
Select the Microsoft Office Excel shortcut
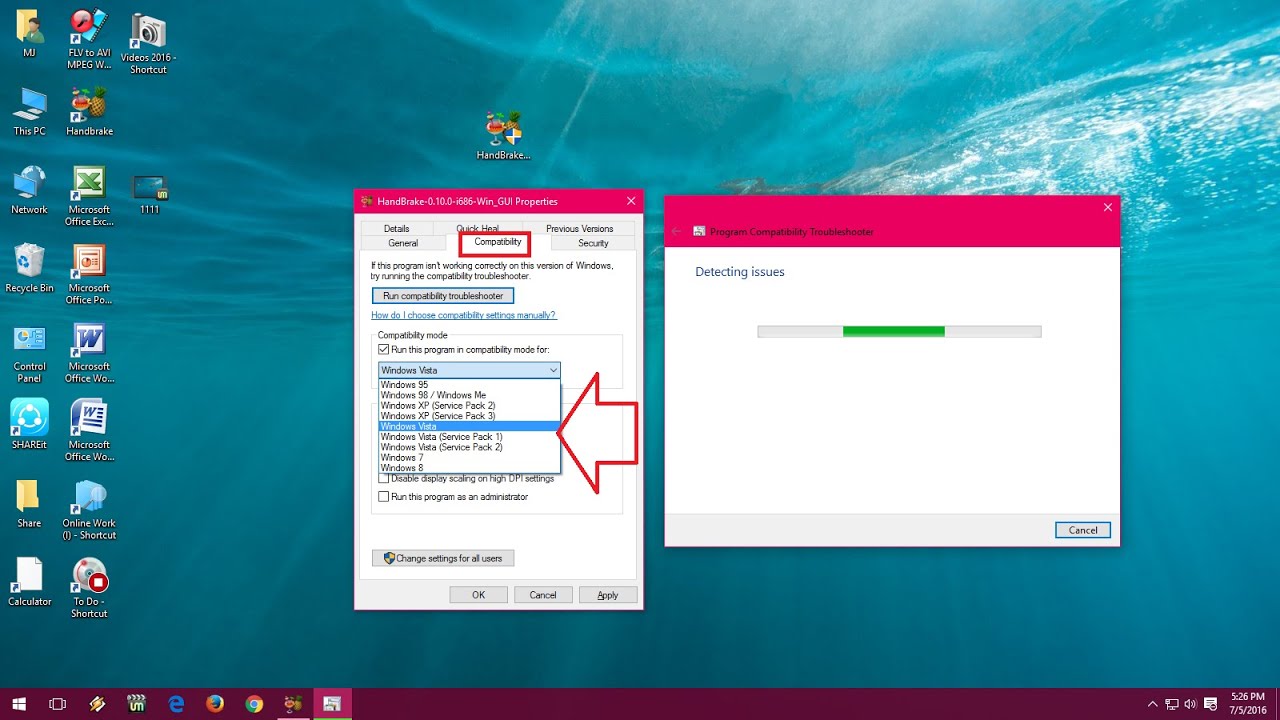(x=89, y=196)
